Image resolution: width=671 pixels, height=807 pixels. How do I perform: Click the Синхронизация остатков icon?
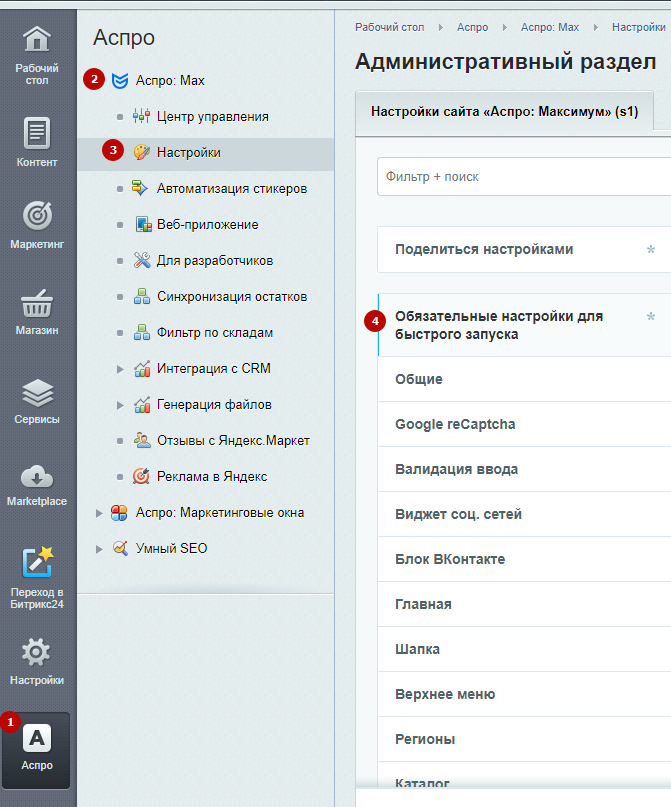point(142,296)
